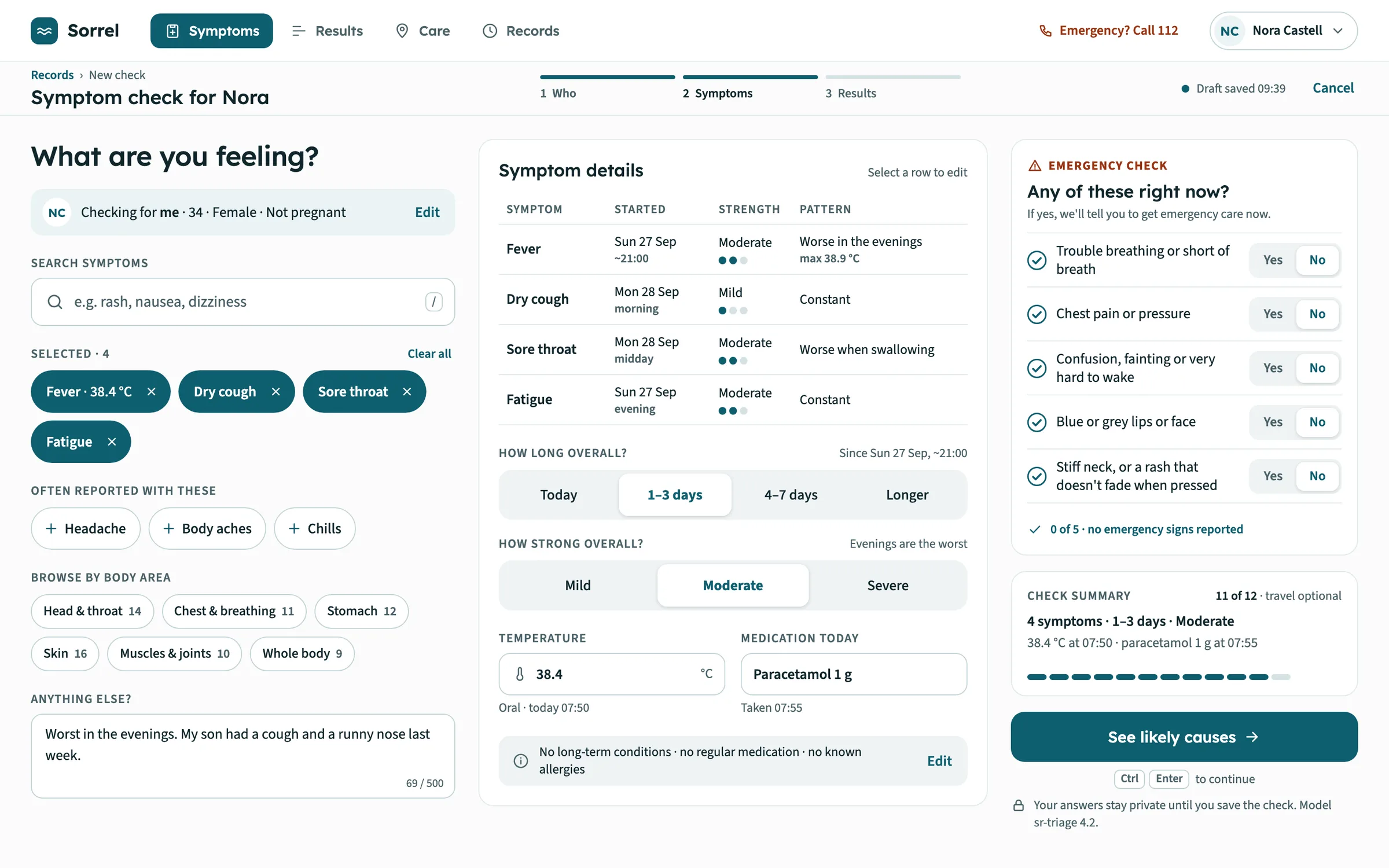Viewport: 1389px width, 868px height.
Task: Click the NC avatar in Checking for me
Action: [57, 212]
